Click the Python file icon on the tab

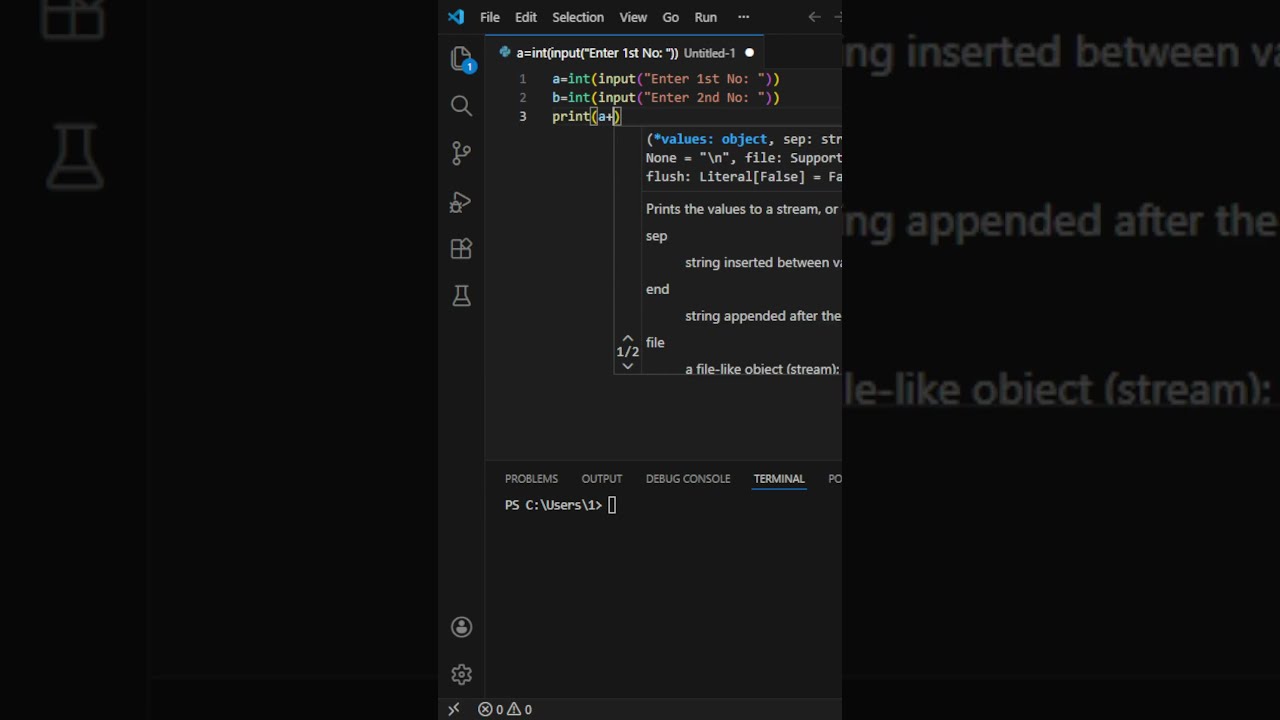click(x=505, y=53)
